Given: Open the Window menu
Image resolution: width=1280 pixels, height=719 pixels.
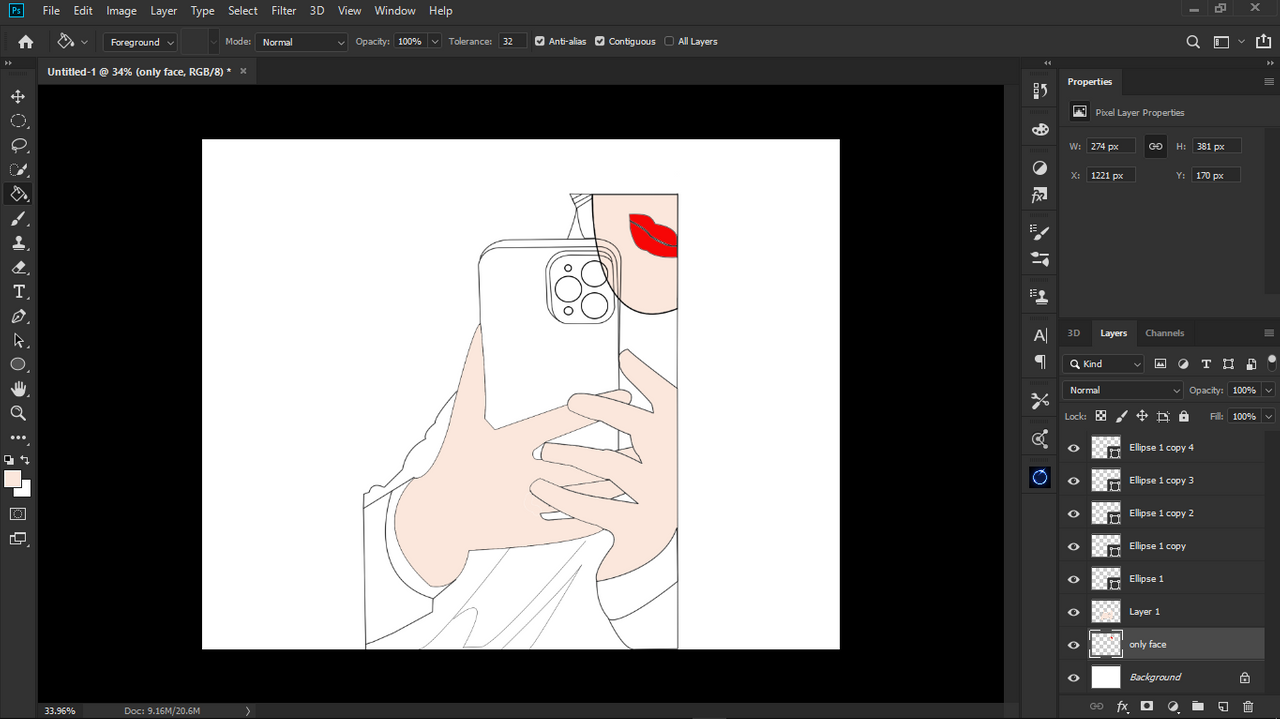Looking at the screenshot, I should [395, 11].
